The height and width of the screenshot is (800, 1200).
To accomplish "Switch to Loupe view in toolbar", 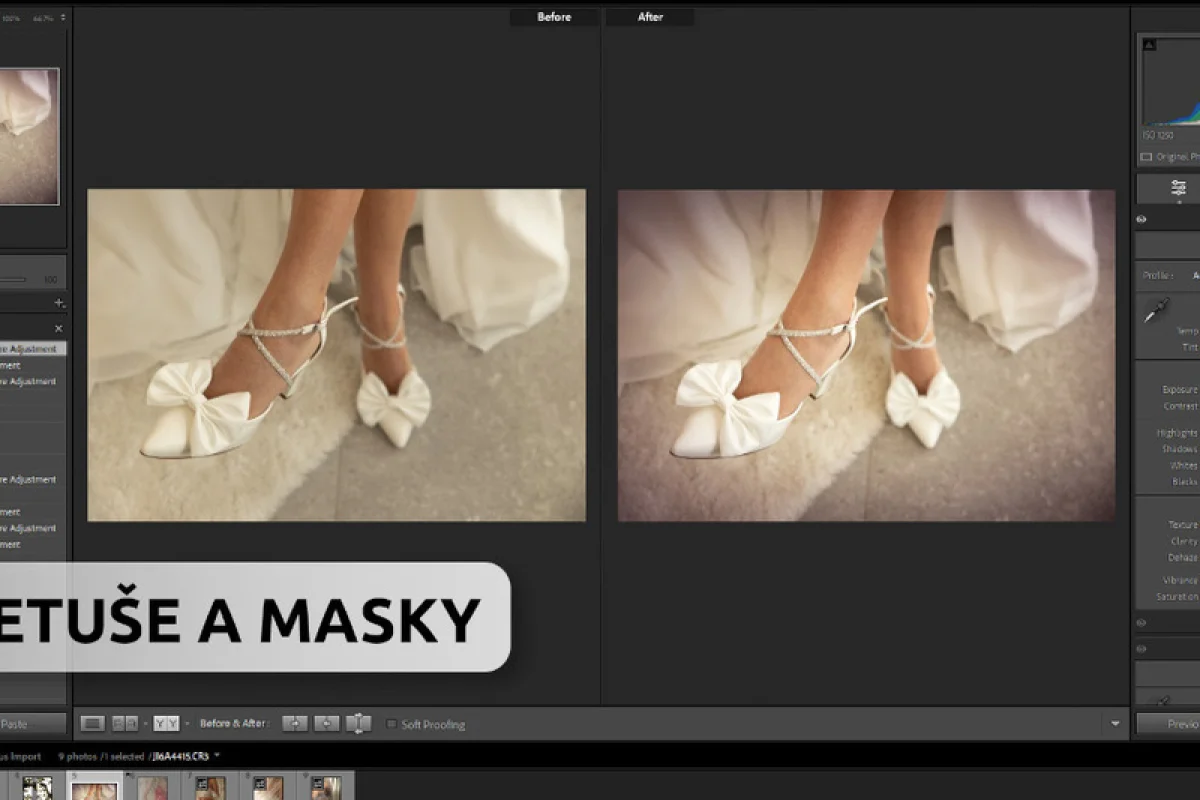I will (92, 723).
